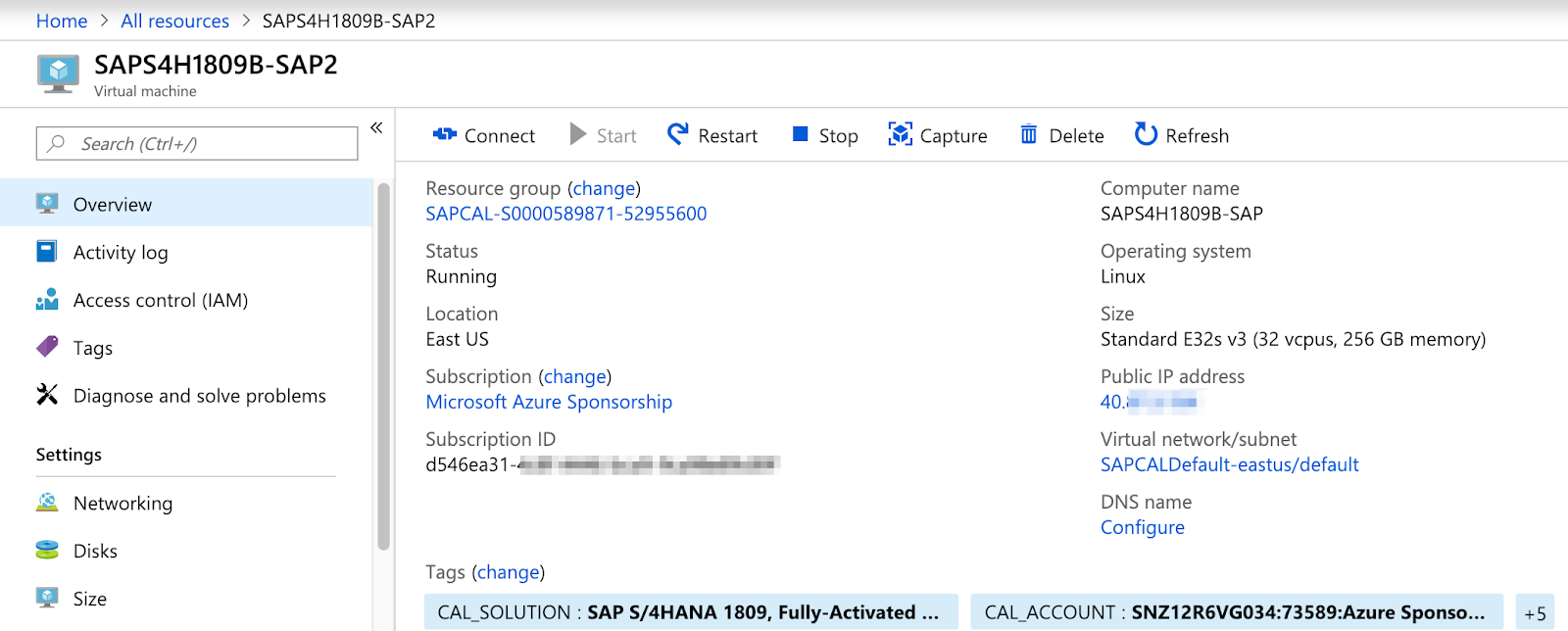
Task: Open Activity log menu item
Action: [186, 252]
